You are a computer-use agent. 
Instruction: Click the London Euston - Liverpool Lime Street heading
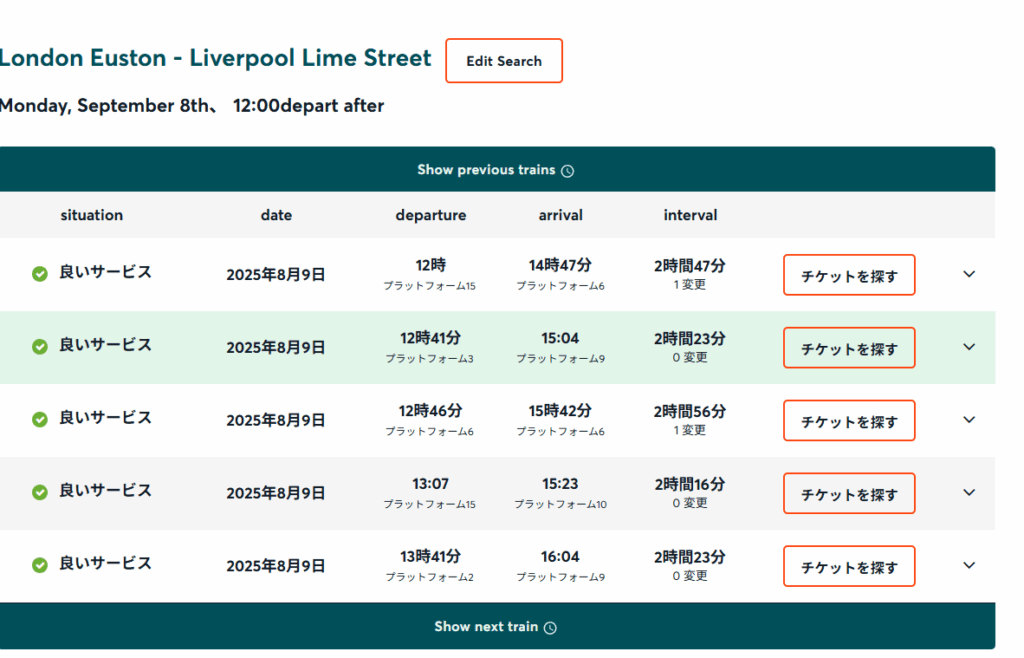tap(216, 57)
